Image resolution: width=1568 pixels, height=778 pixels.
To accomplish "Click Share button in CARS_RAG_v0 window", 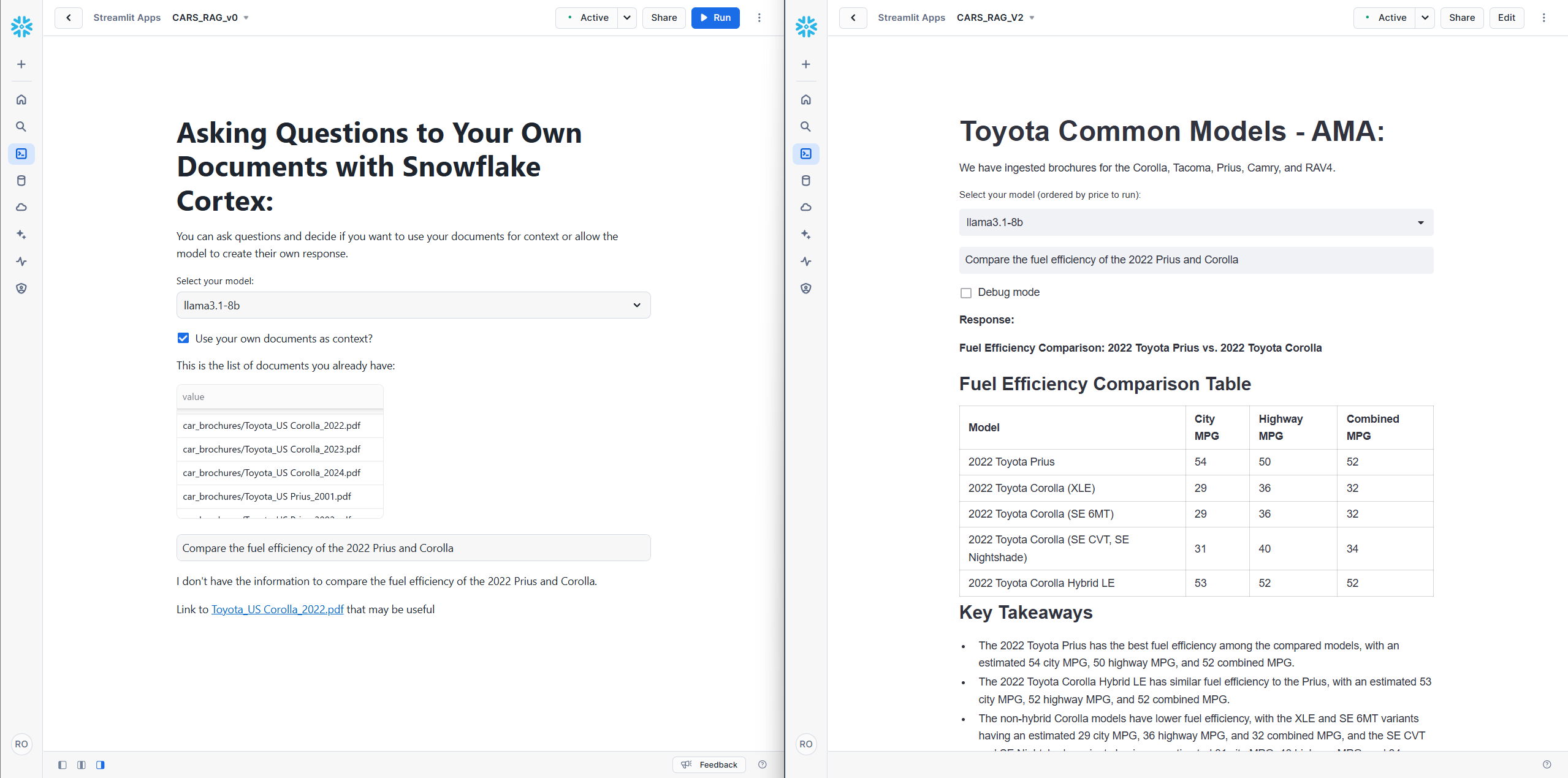I will (x=664, y=18).
